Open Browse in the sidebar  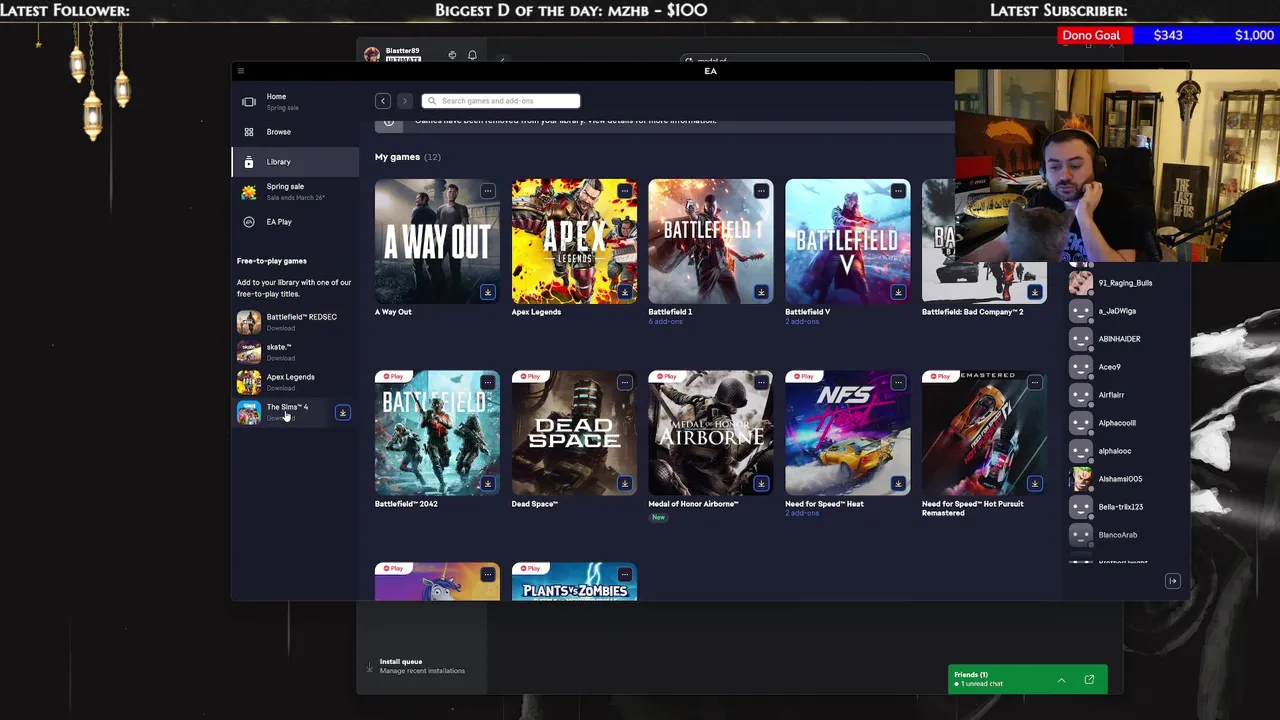[295, 132]
